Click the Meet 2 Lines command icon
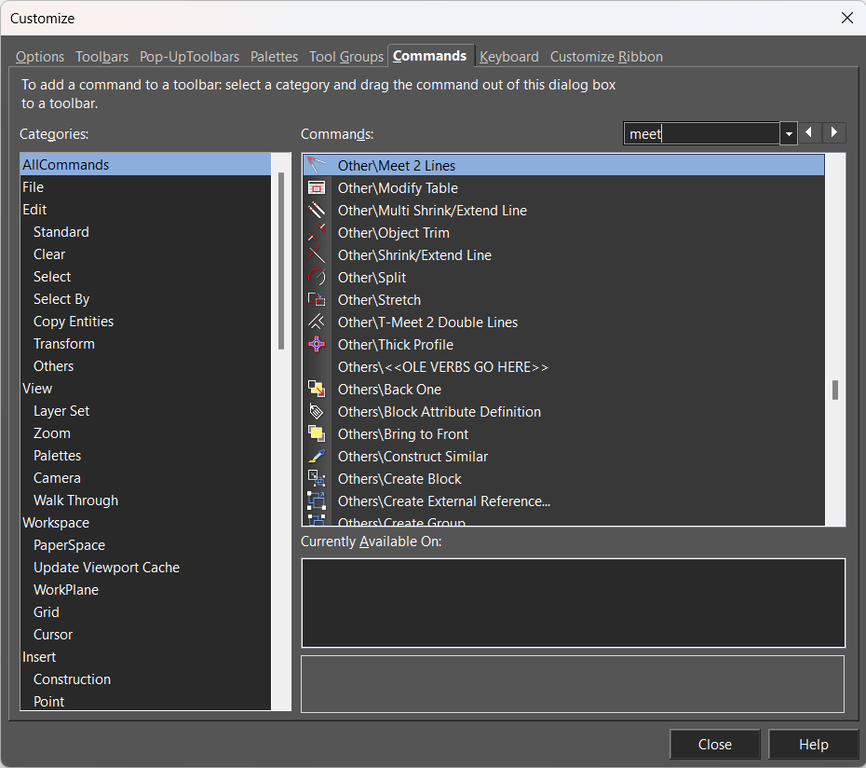This screenshot has width=866, height=768. tap(317, 165)
